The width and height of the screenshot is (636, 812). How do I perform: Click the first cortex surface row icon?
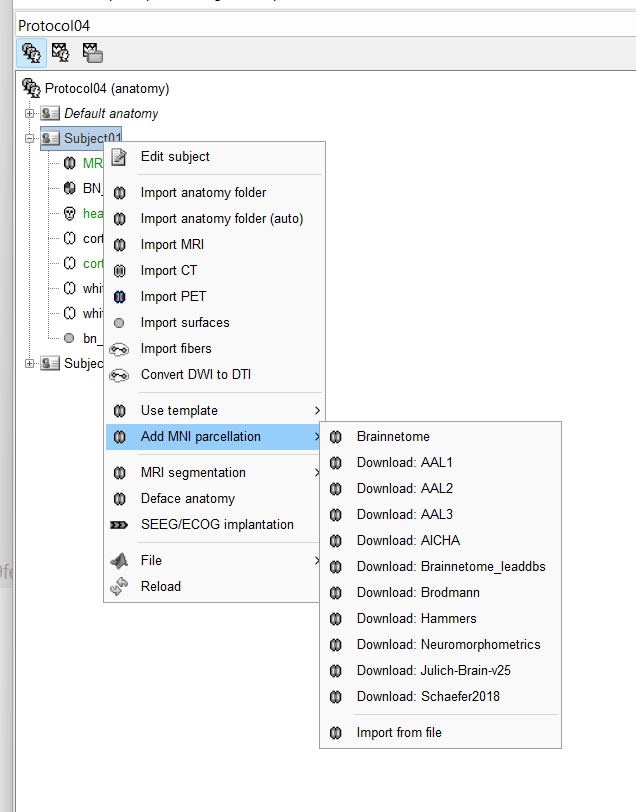click(x=69, y=238)
